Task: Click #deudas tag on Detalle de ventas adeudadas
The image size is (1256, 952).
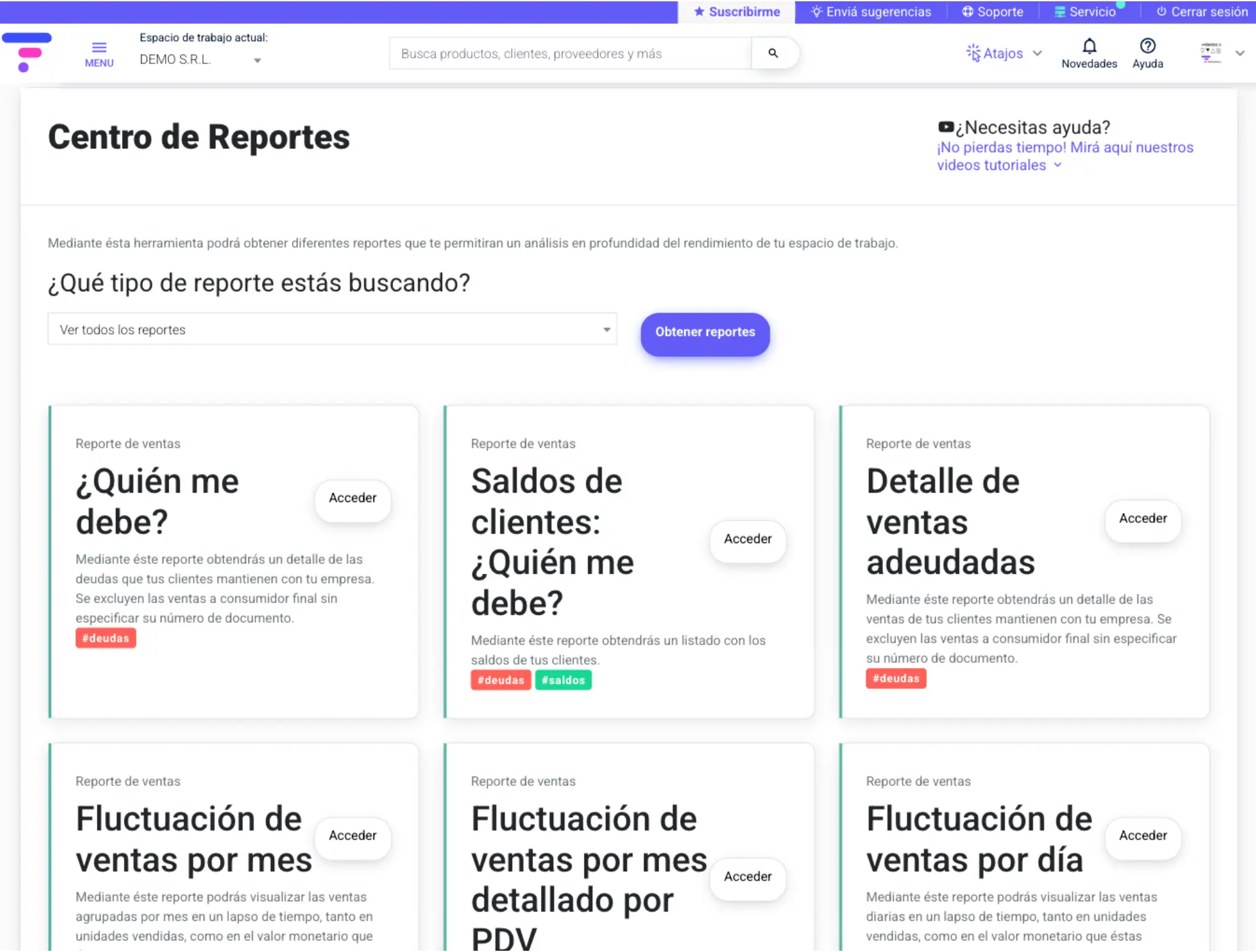Action: [x=896, y=679]
